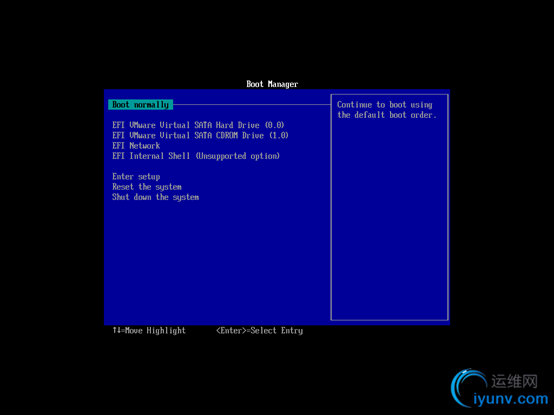Select the highlighted Boot normally entry
Image resolution: width=554 pixels, height=415 pixels.
pyautogui.click(x=141, y=105)
